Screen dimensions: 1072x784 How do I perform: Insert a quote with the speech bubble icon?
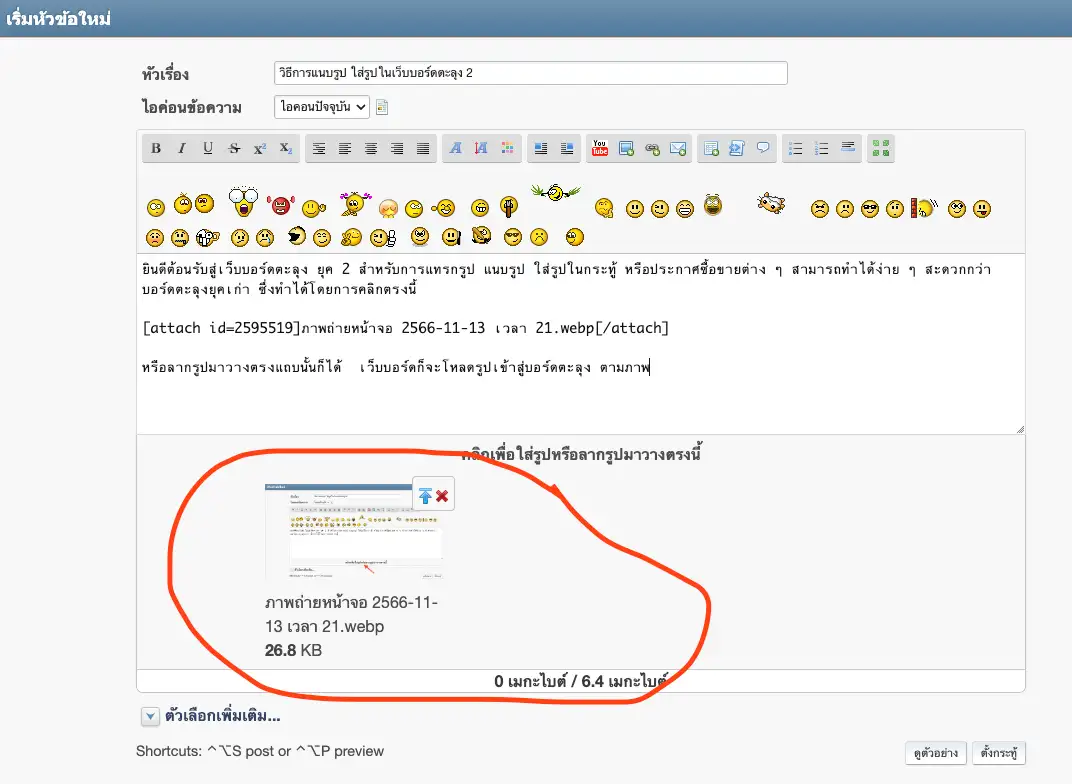763,149
